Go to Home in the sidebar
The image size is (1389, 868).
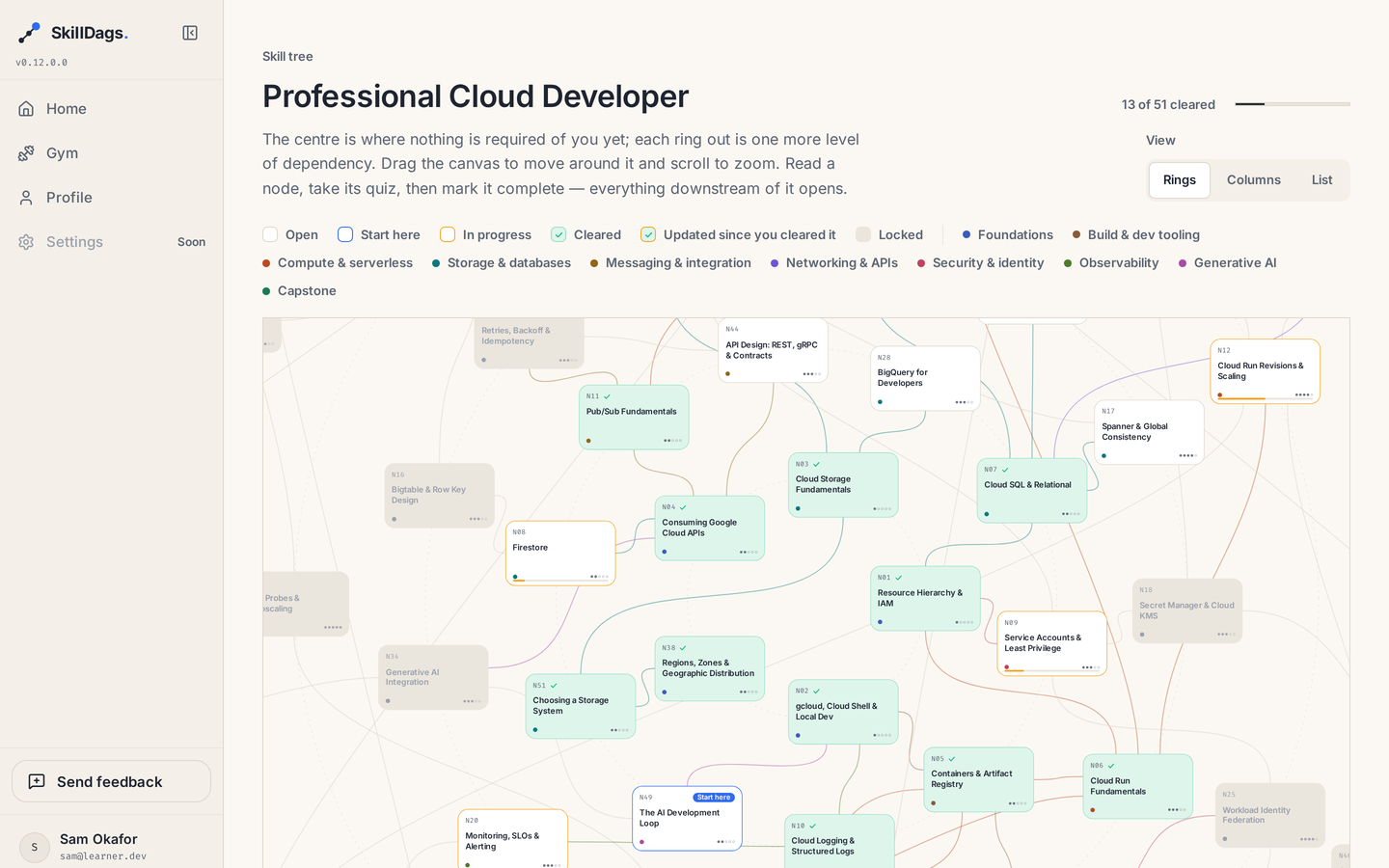[112, 109]
